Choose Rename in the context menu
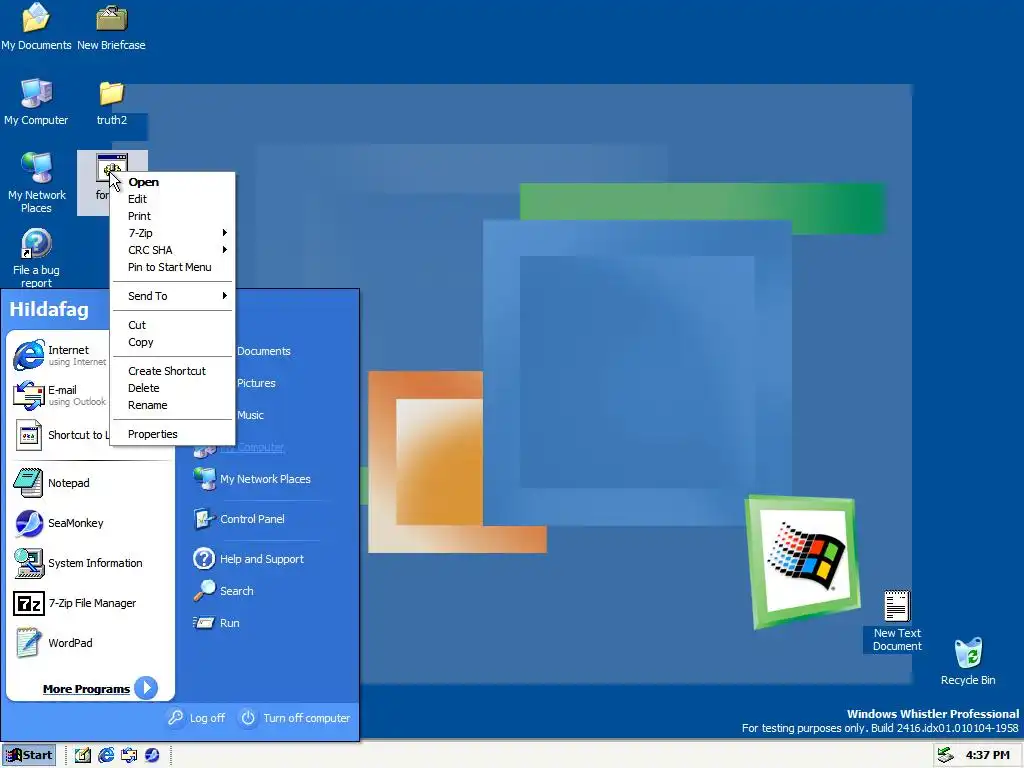 click(x=173, y=405)
